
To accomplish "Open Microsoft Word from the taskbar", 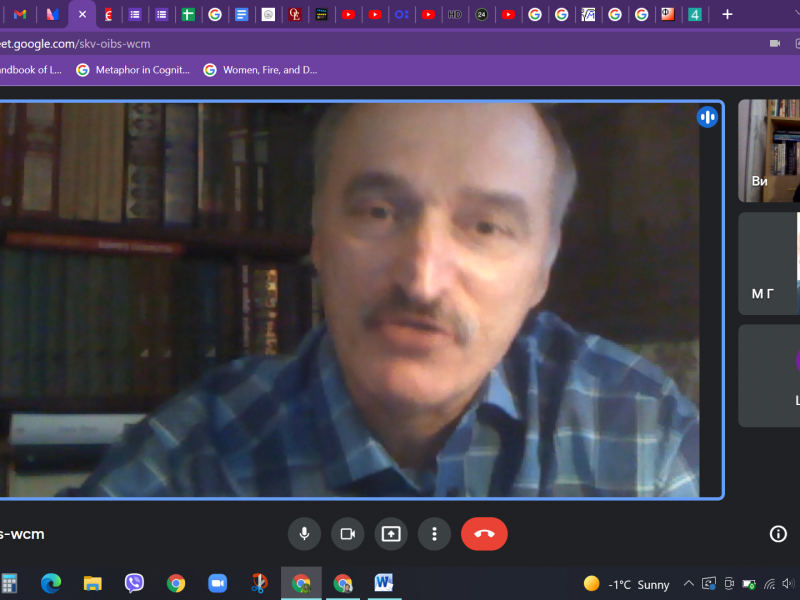I will [383, 583].
